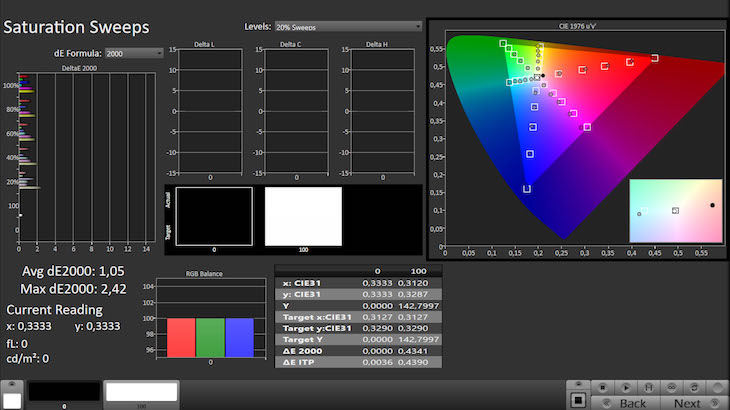Click the red bar in RGB Balance chart
The width and height of the screenshot is (730, 410).
point(182,336)
